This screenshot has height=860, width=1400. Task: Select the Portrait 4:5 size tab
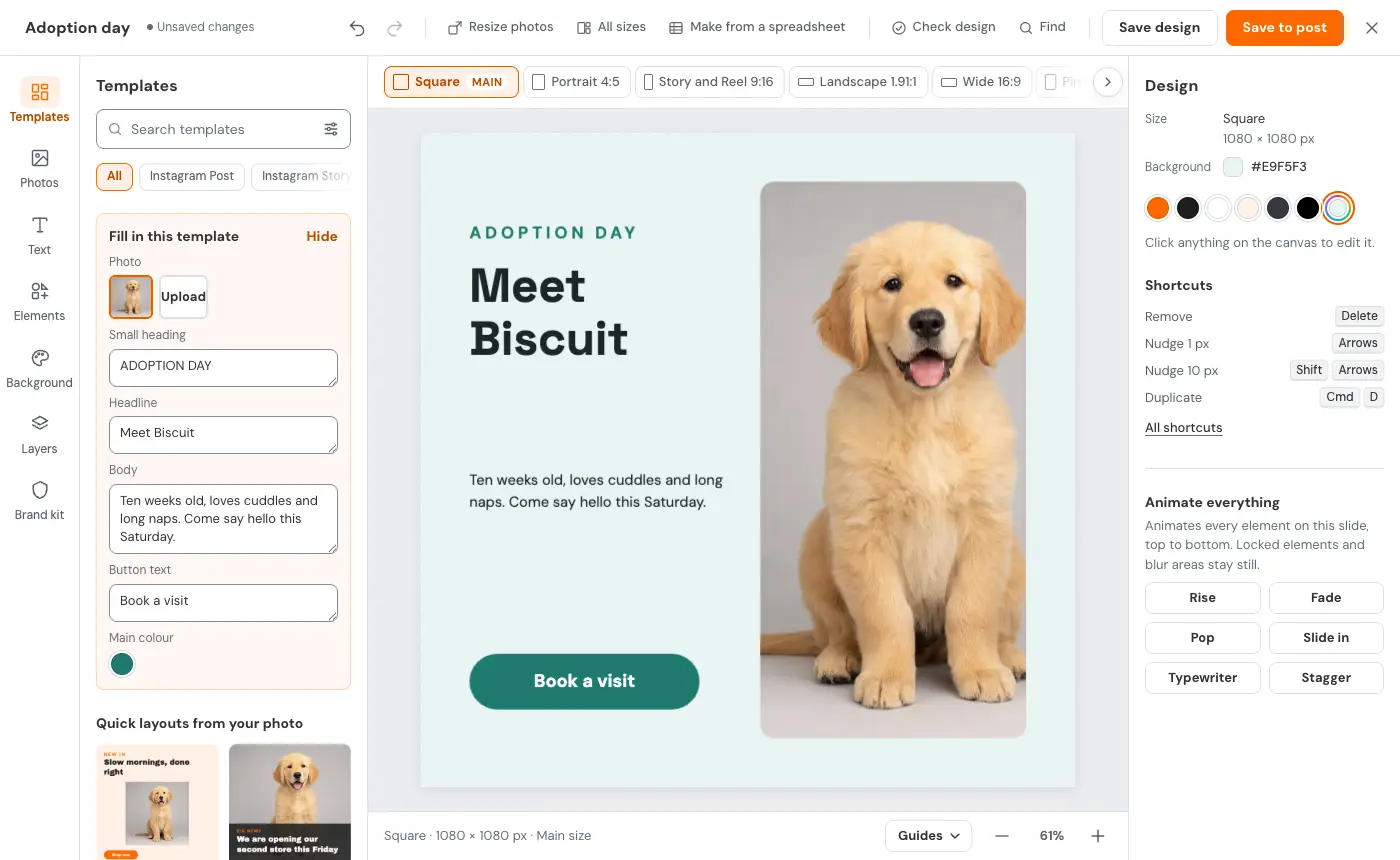point(576,82)
